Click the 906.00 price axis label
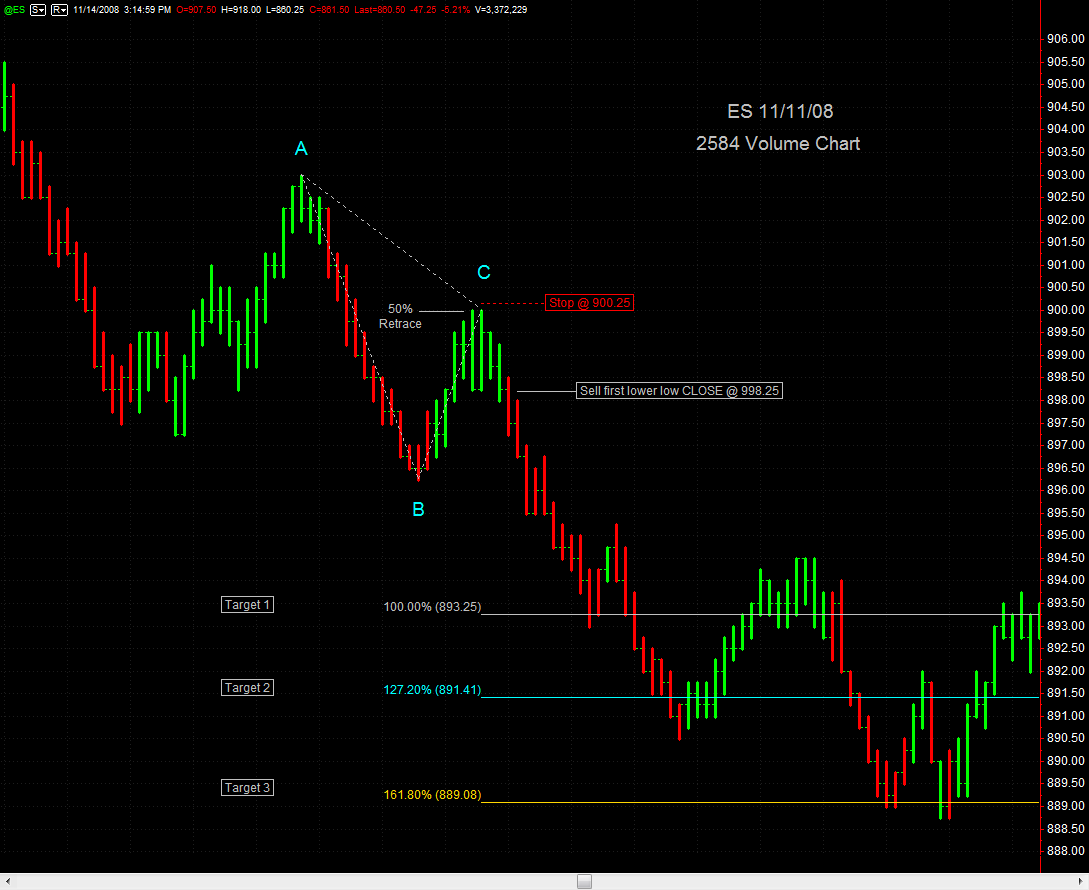The image size is (1089, 890). (x=1065, y=39)
